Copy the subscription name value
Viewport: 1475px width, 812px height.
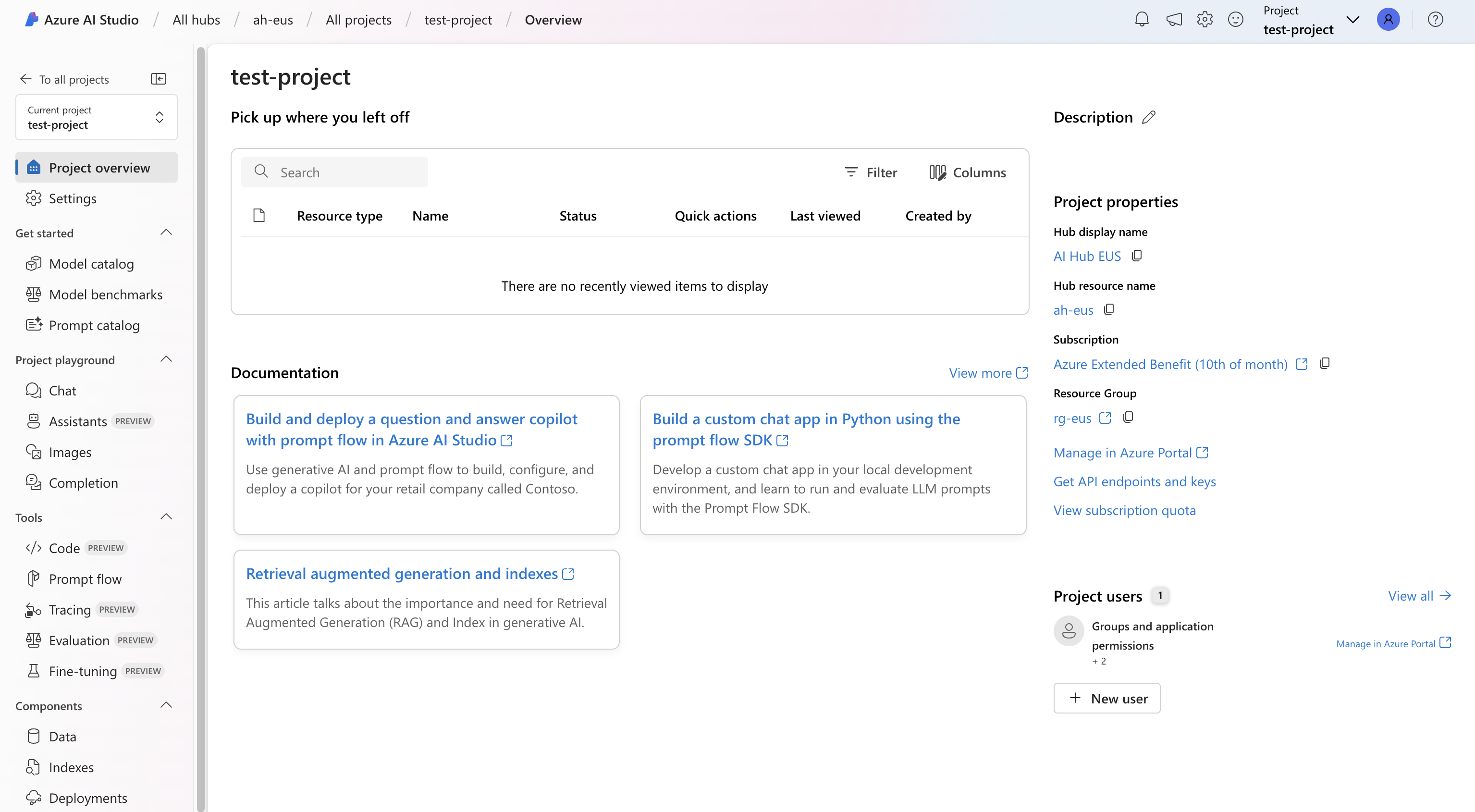coord(1325,364)
